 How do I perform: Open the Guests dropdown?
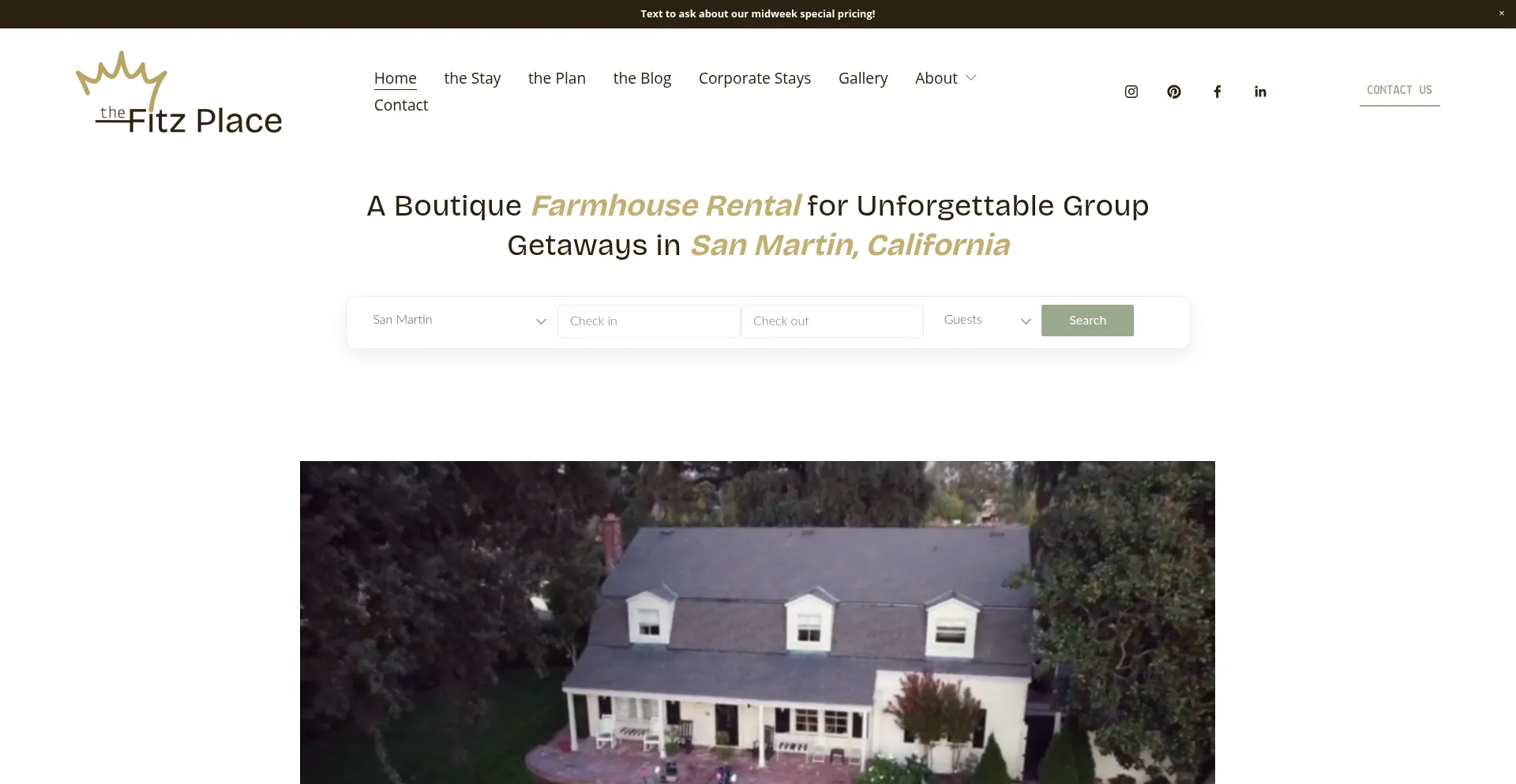[987, 321]
